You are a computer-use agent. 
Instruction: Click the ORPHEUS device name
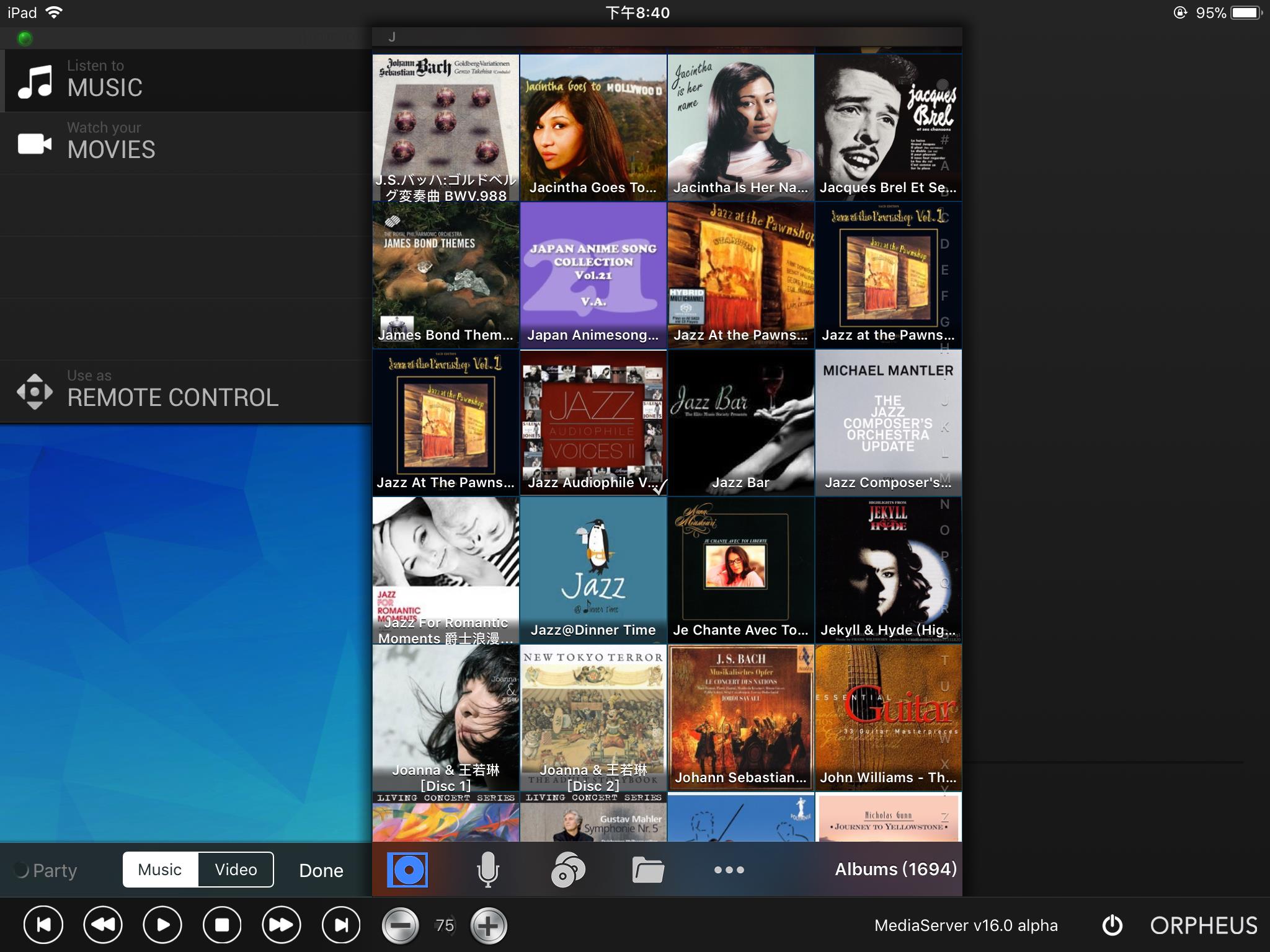[x=1204, y=925]
